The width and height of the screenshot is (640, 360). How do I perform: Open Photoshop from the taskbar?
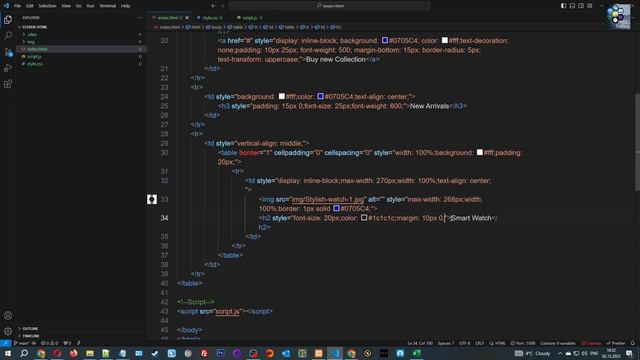click(x=220, y=353)
